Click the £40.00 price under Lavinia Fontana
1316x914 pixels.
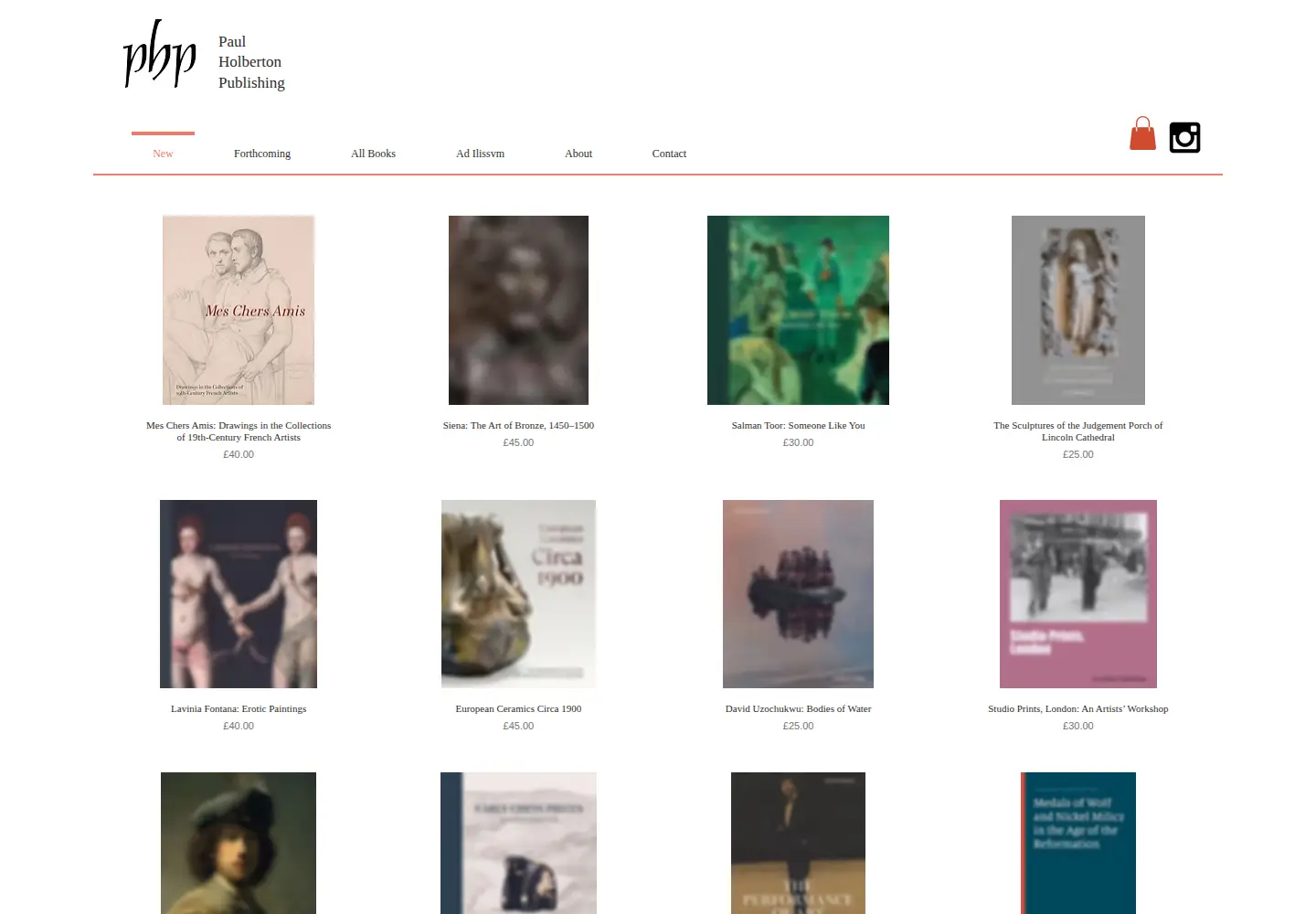pyautogui.click(x=239, y=726)
